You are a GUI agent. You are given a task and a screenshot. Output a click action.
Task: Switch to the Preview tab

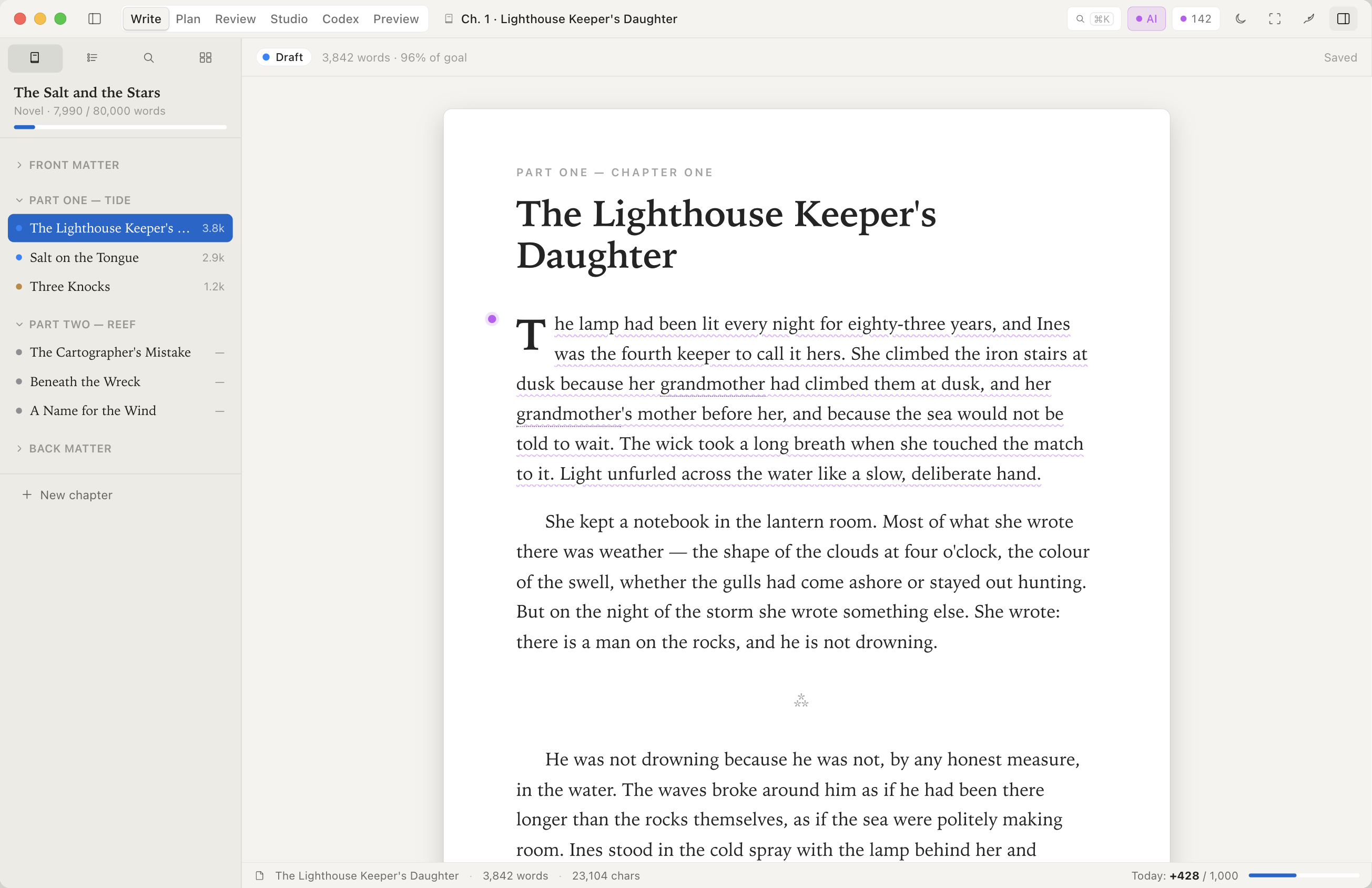[x=396, y=19]
